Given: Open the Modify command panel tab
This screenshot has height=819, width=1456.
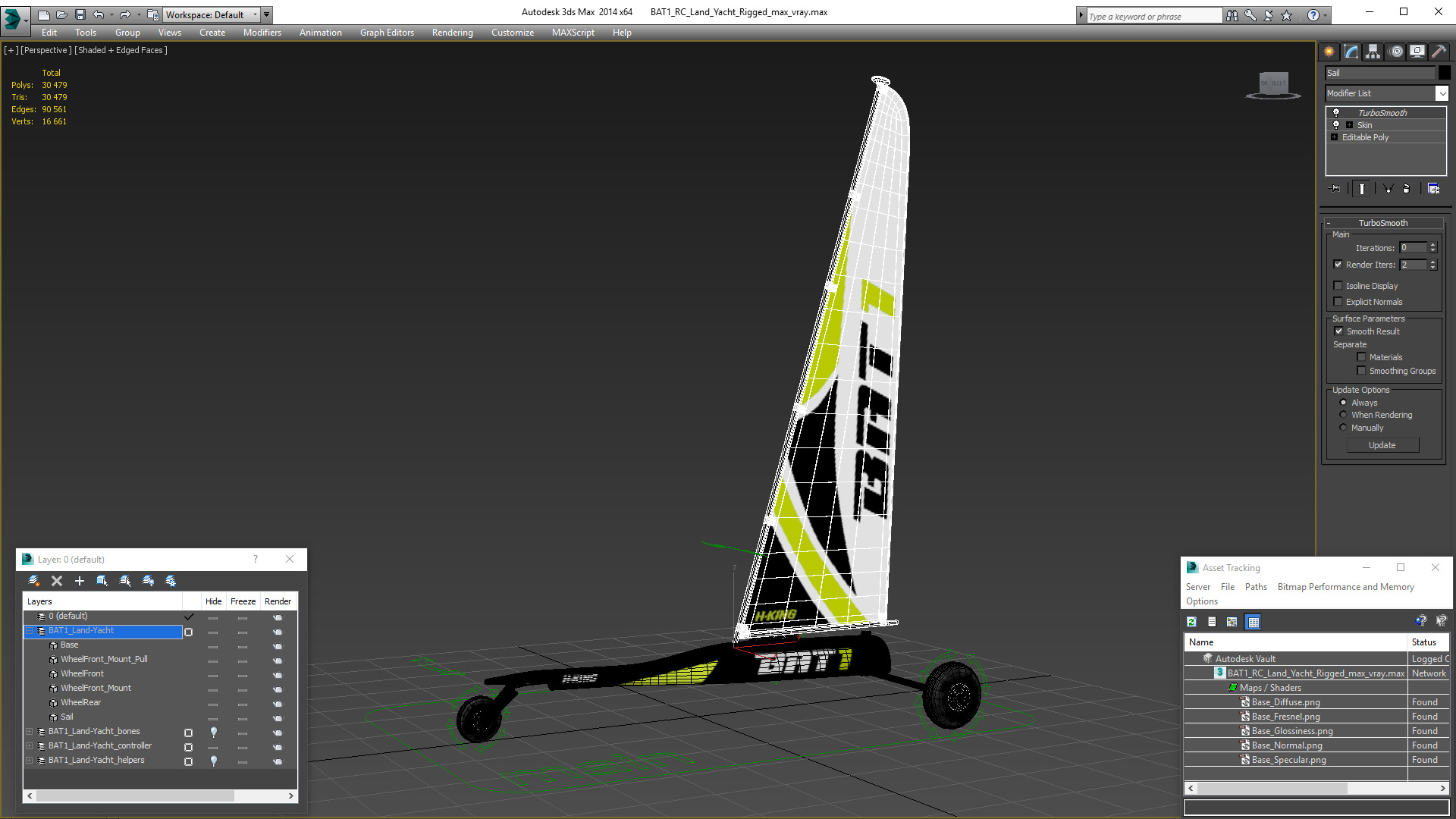Looking at the screenshot, I should coord(1351,52).
